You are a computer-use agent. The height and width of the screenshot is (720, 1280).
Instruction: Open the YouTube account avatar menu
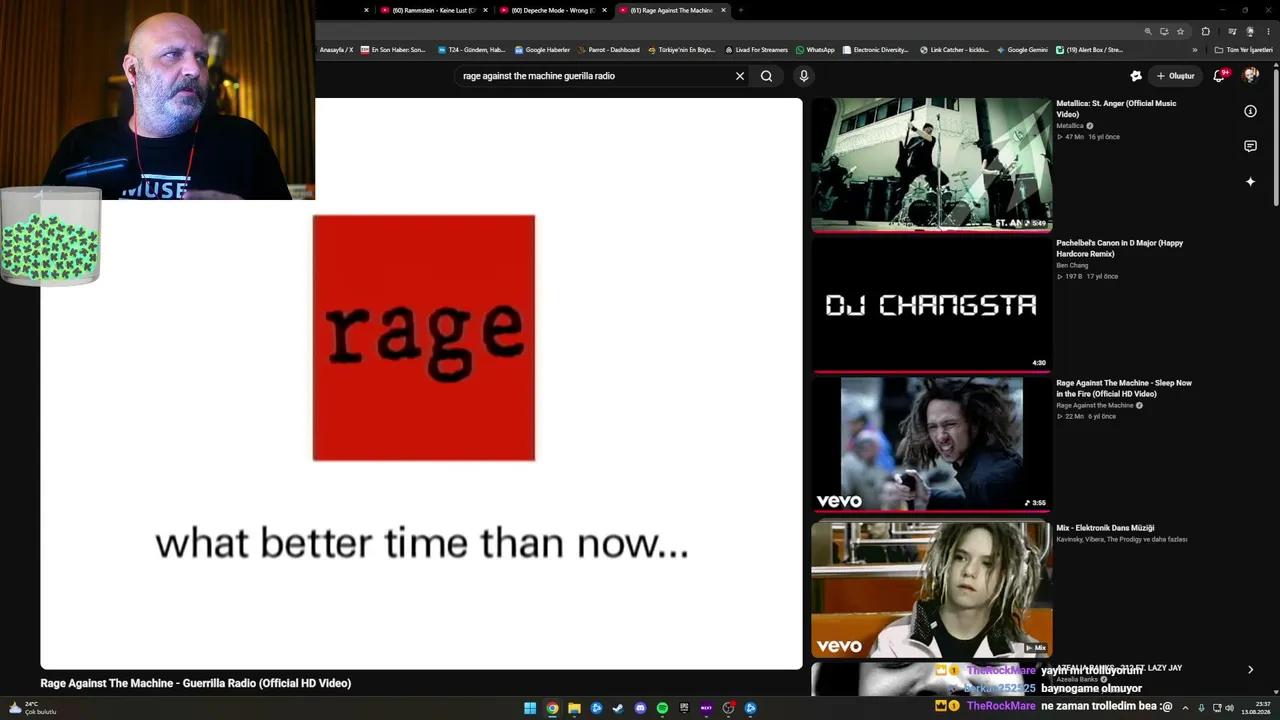[1250, 76]
